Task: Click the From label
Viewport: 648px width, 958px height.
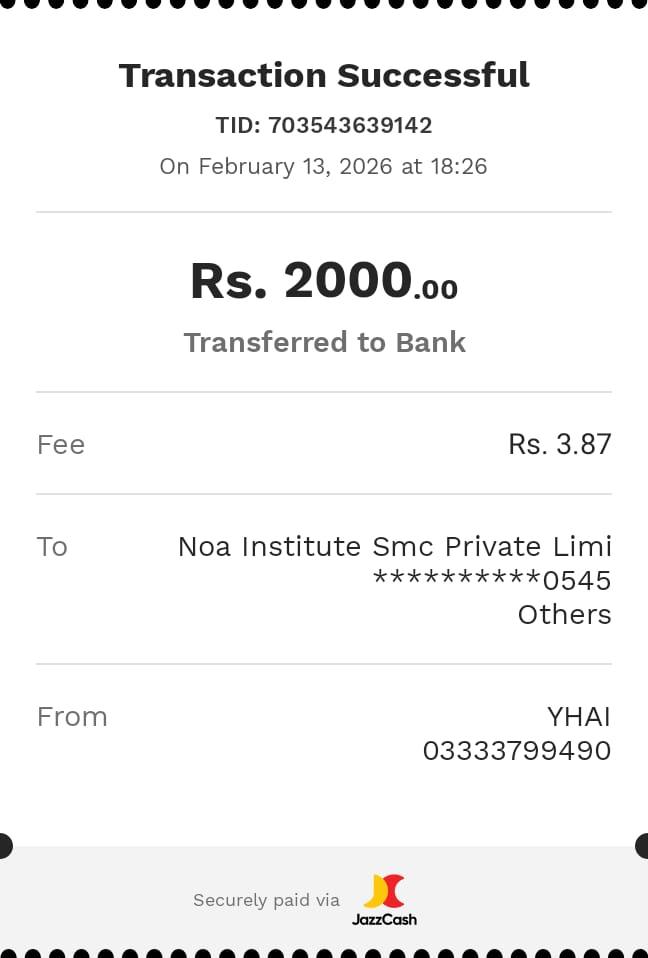Action: pyautogui.click(x=72, y=716)
